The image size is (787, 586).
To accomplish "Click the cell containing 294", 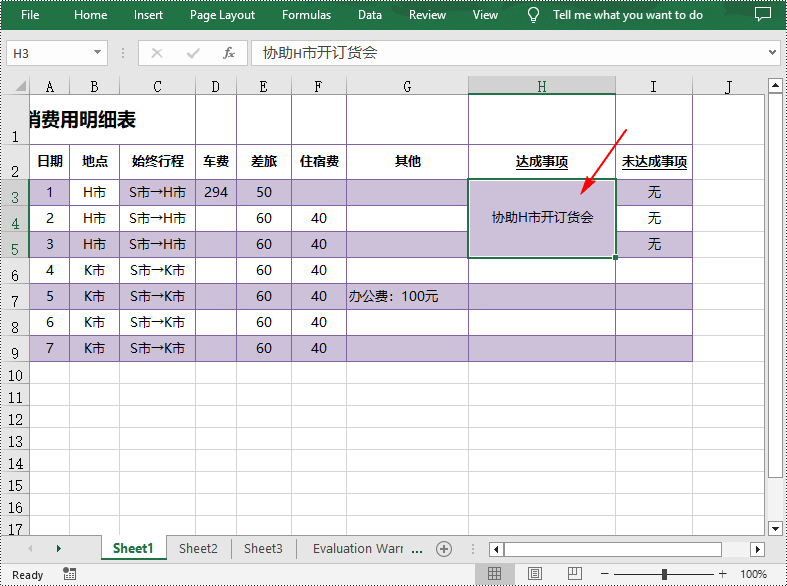I will tap(216, 192).
